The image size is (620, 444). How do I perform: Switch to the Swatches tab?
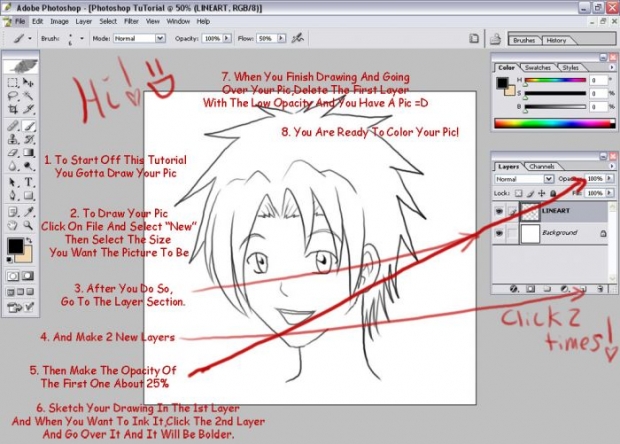coord(538,68)
